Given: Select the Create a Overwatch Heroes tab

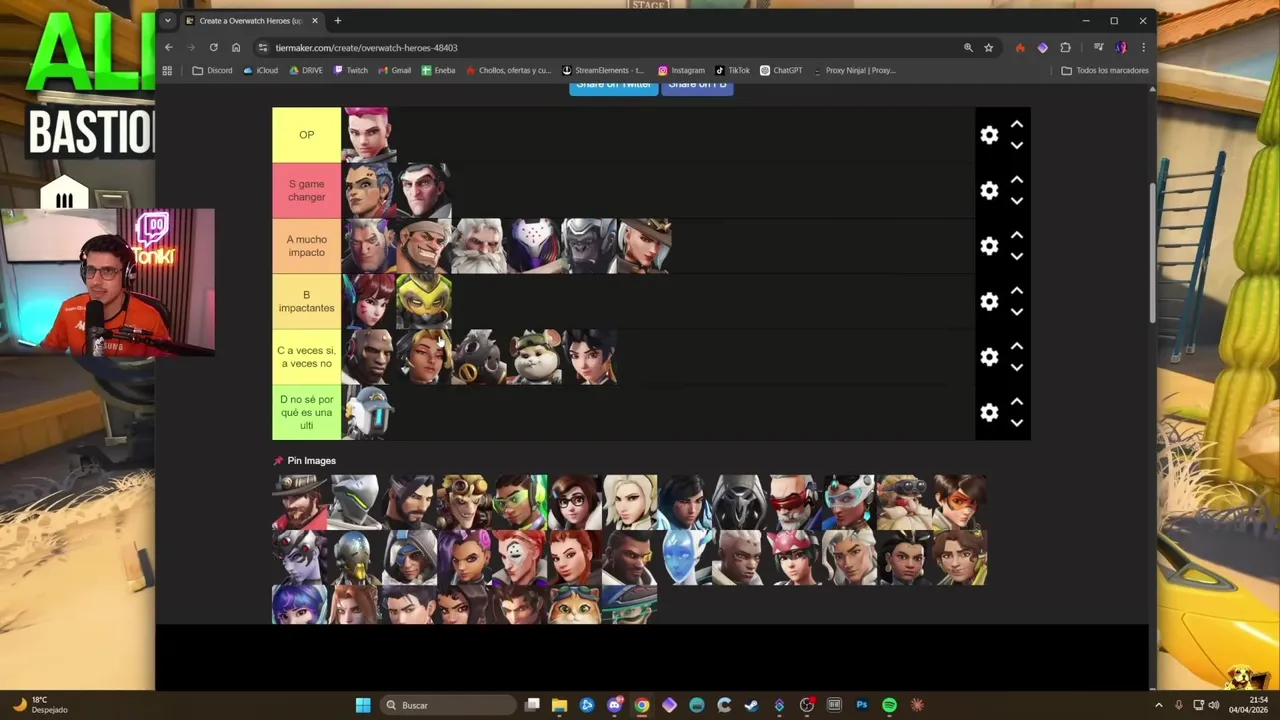Looking at the screenshot, I should tap(252, 20).
